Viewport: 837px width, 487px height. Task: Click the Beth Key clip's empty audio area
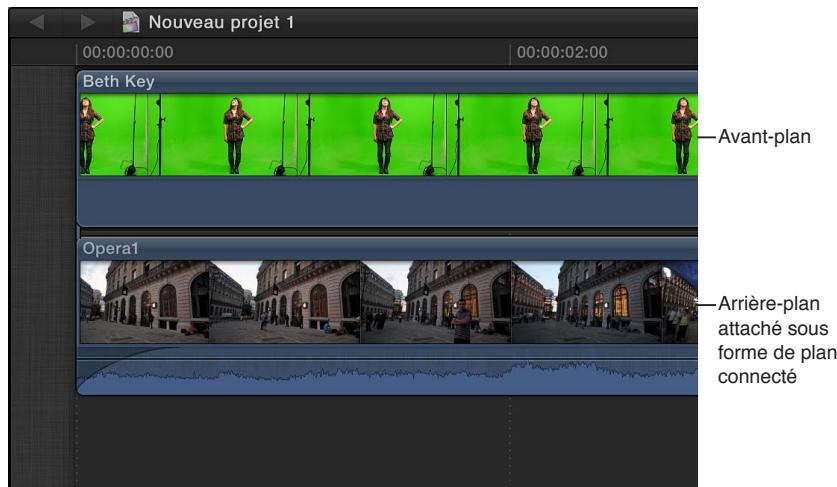389,201
